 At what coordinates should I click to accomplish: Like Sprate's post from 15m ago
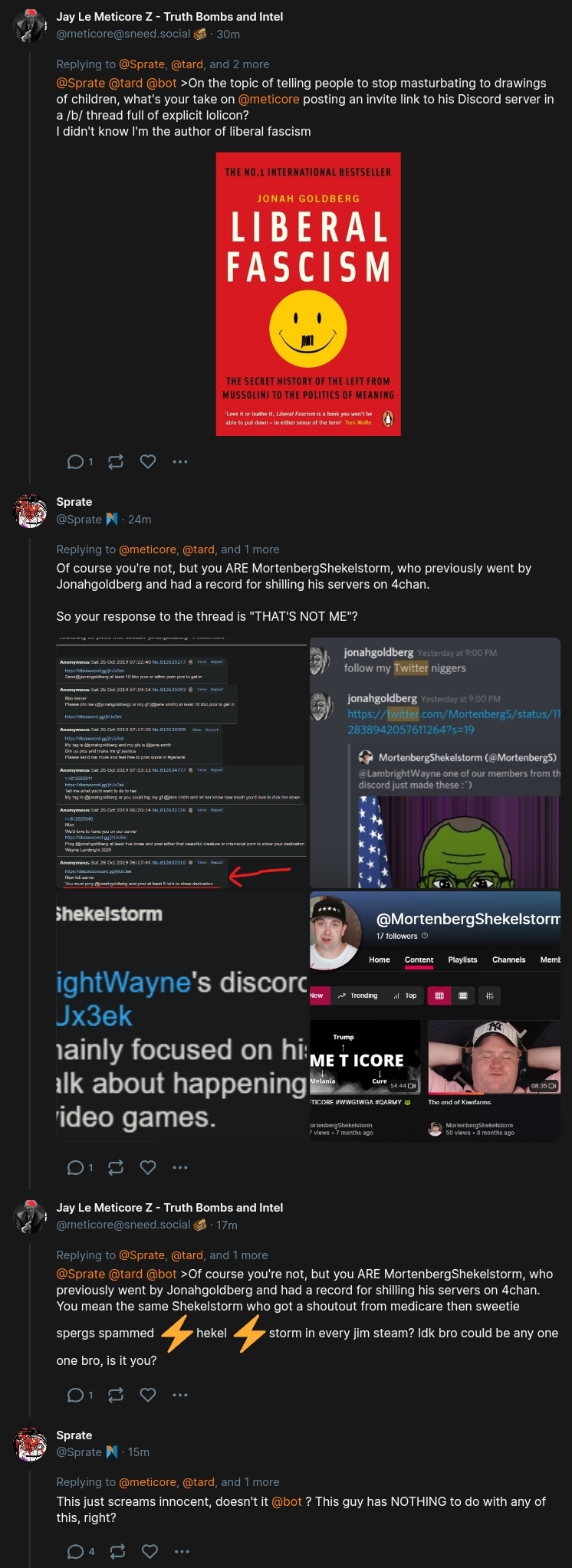(150, 1551)
